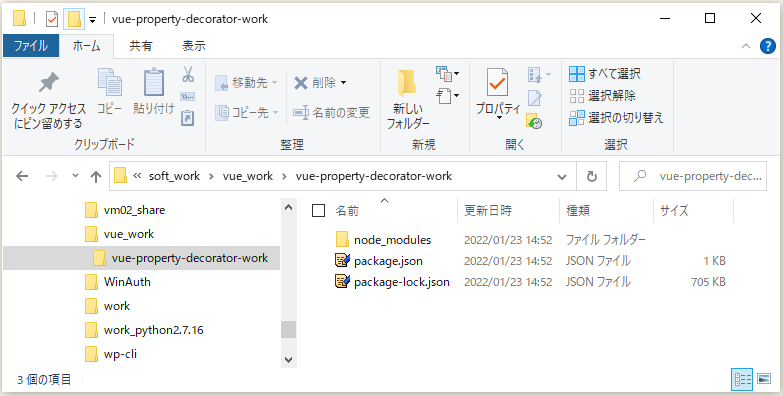Pin folder to Quick Access

tap(48, 101)
